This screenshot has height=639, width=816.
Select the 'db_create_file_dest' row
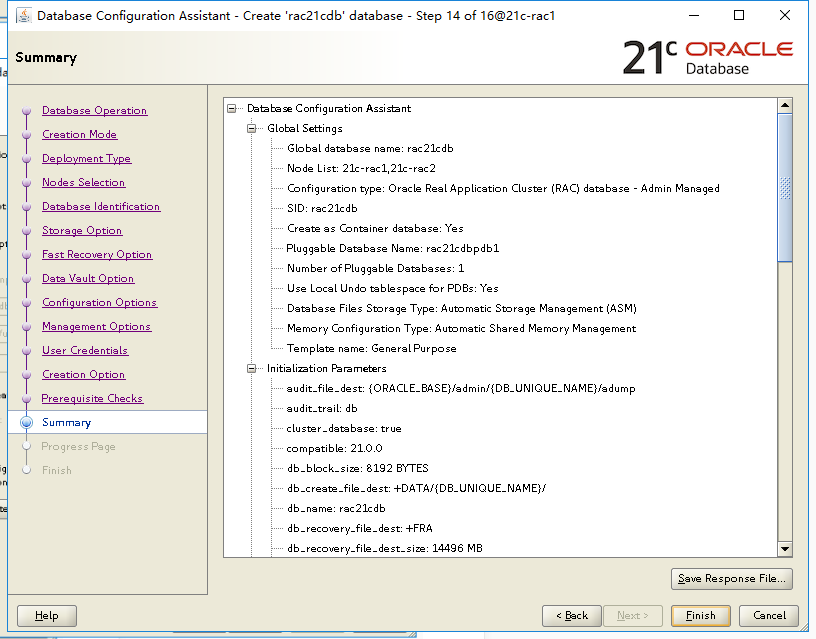pos(416,488)
